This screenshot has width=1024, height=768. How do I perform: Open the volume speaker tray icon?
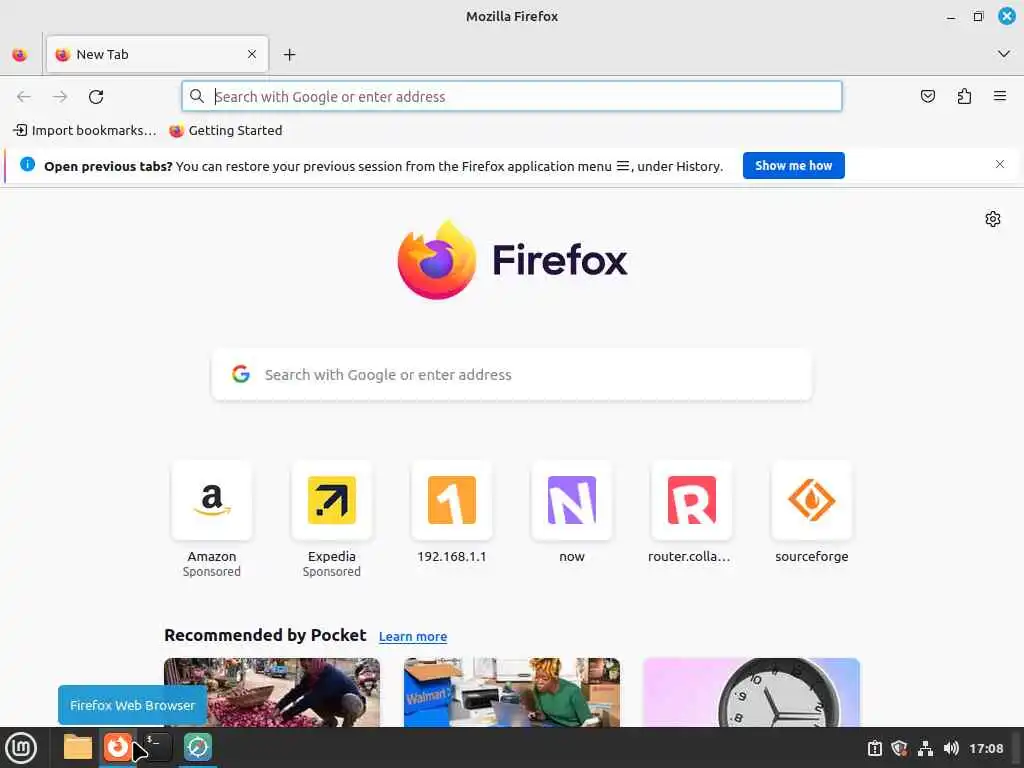pos(951,748)
